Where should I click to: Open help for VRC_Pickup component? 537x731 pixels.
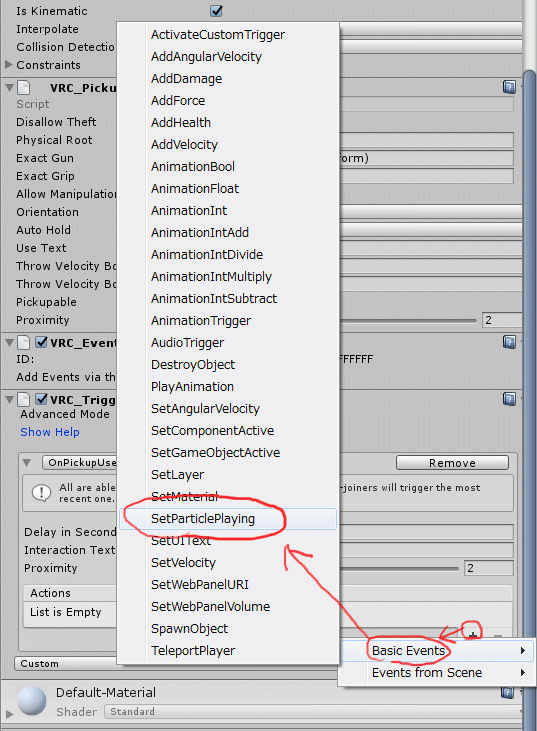click(509, 87)
